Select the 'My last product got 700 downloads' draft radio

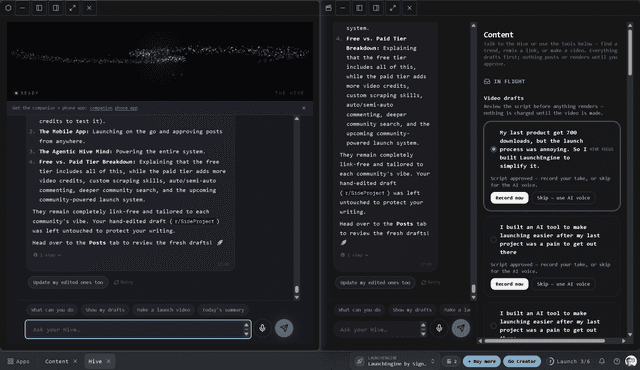click(493, 149)
